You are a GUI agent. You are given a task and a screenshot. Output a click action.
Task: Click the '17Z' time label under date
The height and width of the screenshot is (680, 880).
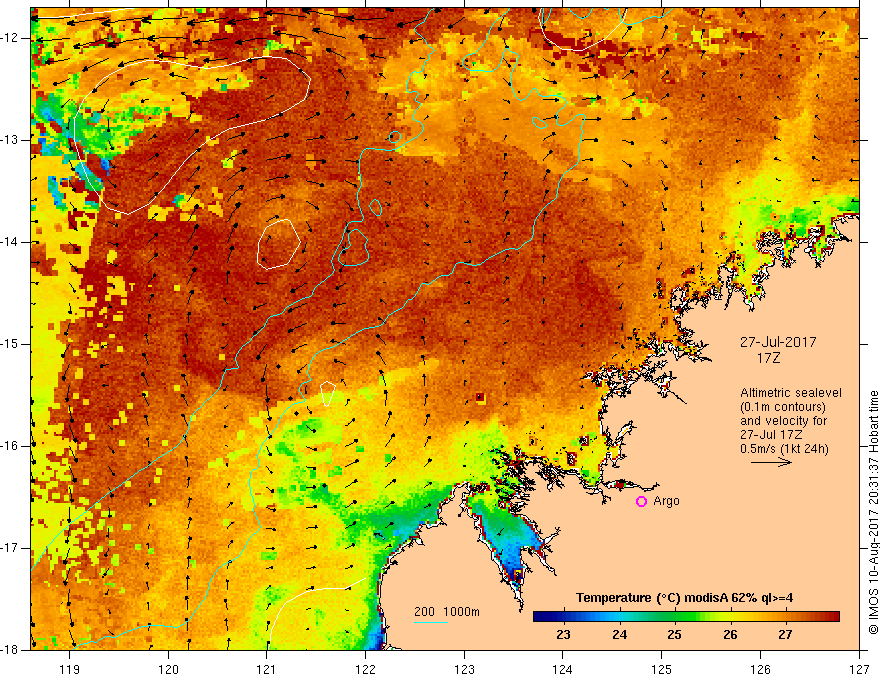point(768,358)
